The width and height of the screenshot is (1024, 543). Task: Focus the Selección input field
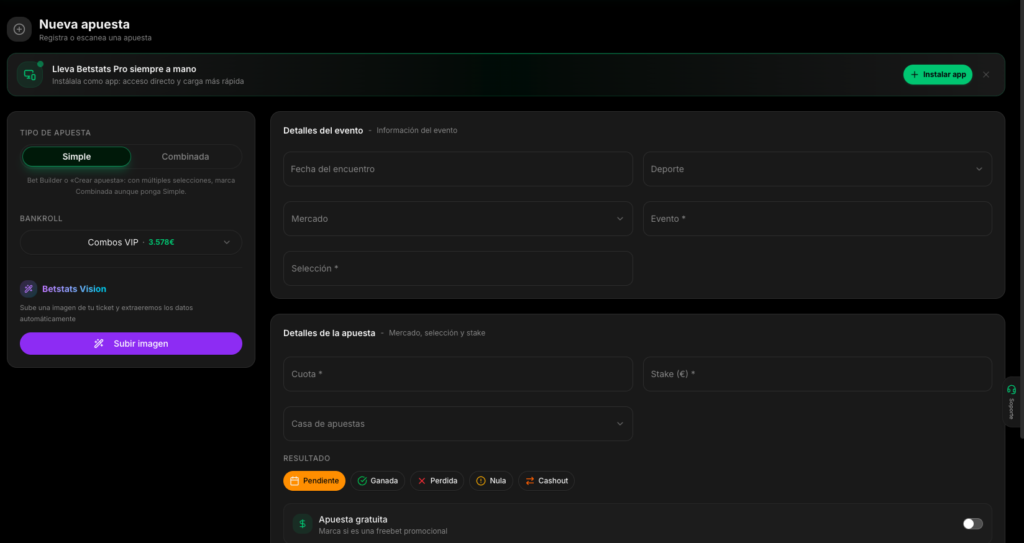tap(458, 269)
